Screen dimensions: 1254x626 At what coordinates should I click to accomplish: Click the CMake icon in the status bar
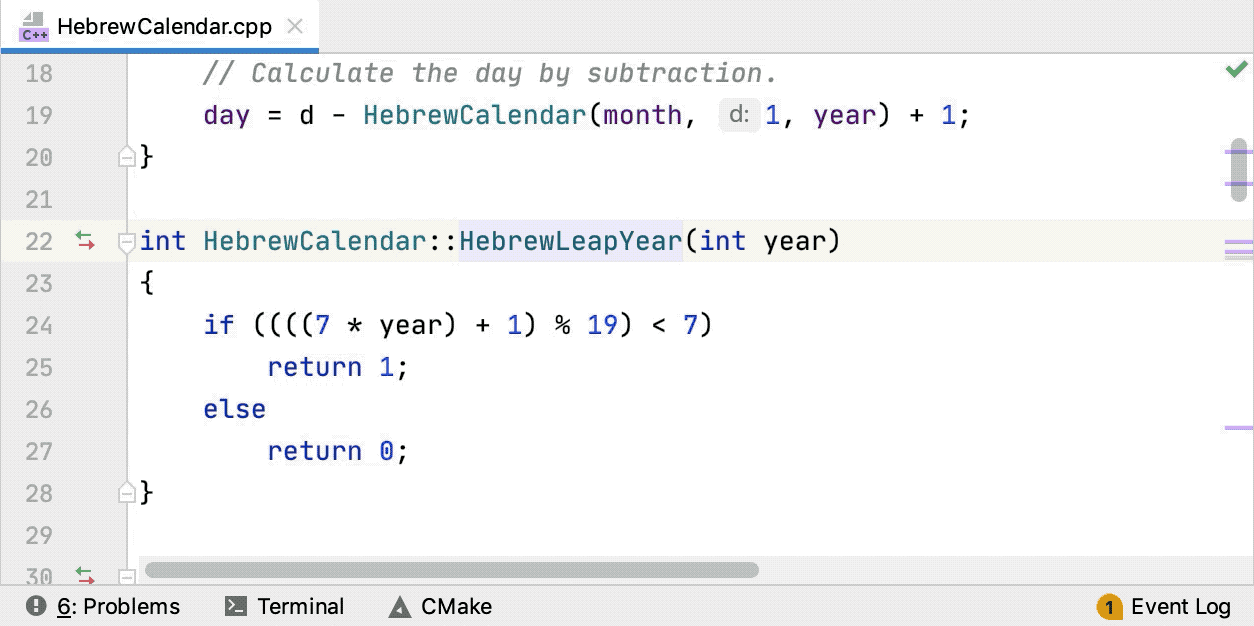coord(399,606)
